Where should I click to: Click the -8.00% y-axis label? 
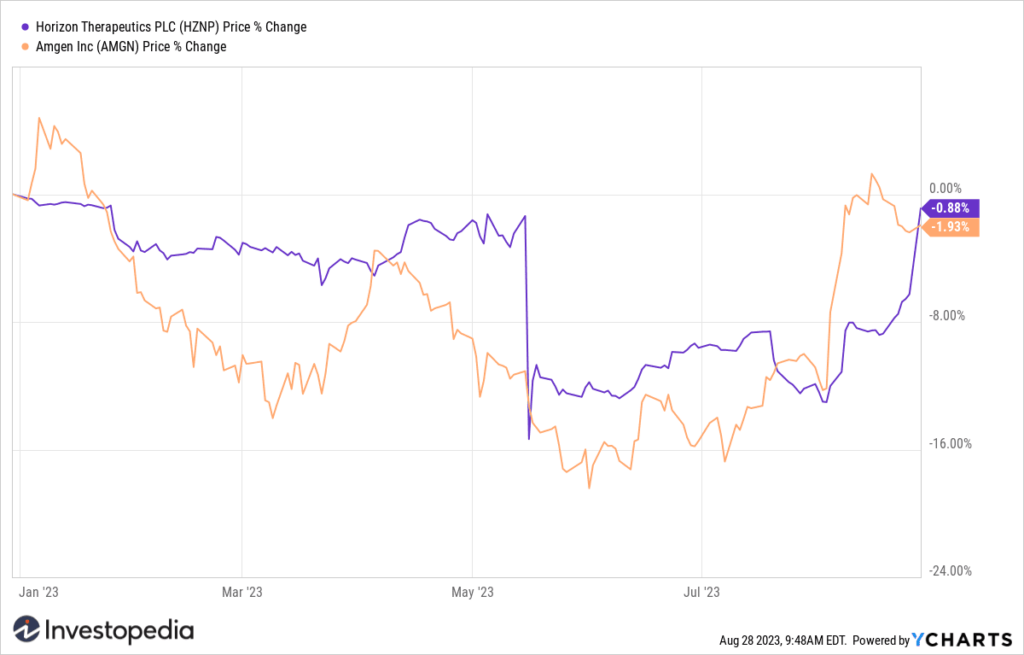(x=947, y=316)
